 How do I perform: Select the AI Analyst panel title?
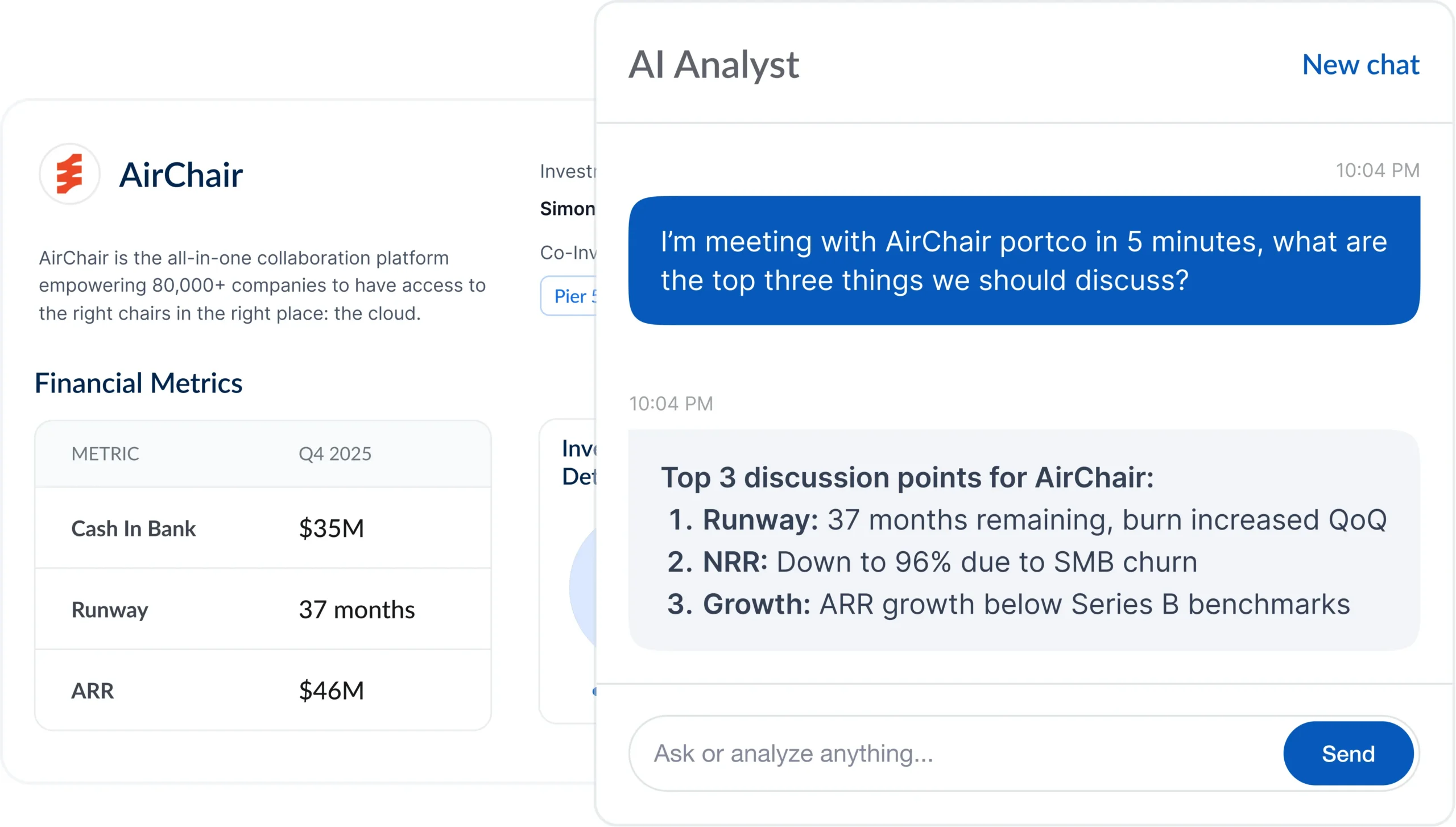pos(713,65)
